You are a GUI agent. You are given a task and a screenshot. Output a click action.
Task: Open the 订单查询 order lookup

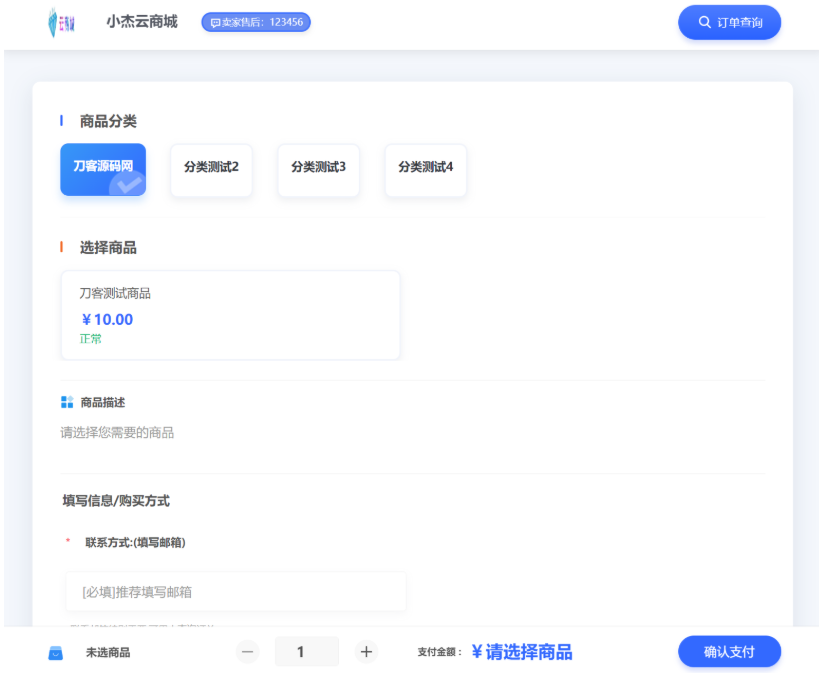coord(729,21)
